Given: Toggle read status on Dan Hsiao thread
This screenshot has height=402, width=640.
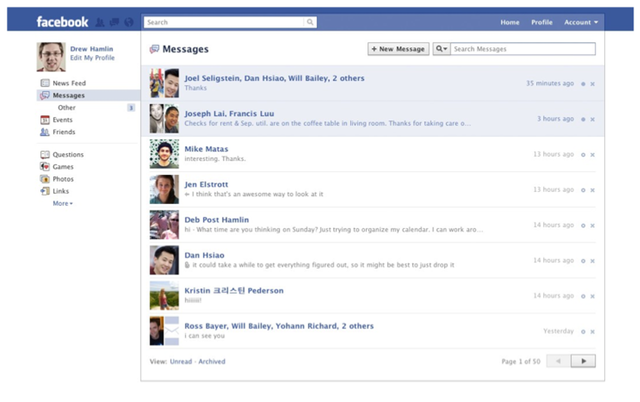Looking at the screenshot, I should [583, 261].
